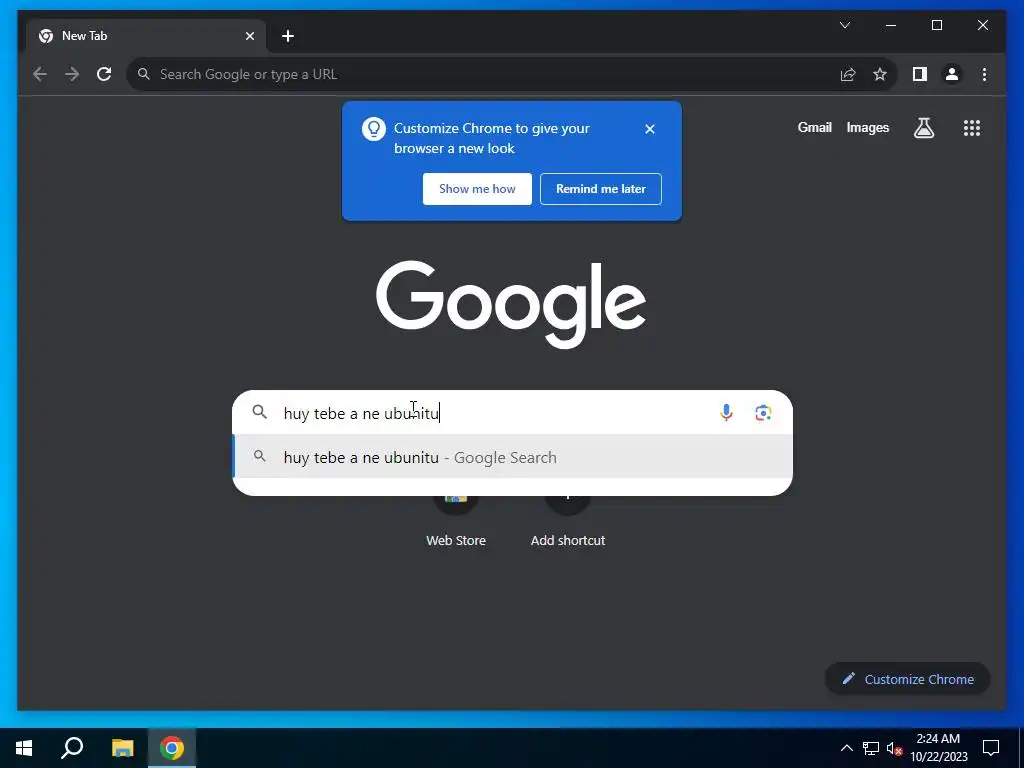Click the magnifier icon in search box
The width and height of the screenshot is (1024, 768).
click(259, 412)
